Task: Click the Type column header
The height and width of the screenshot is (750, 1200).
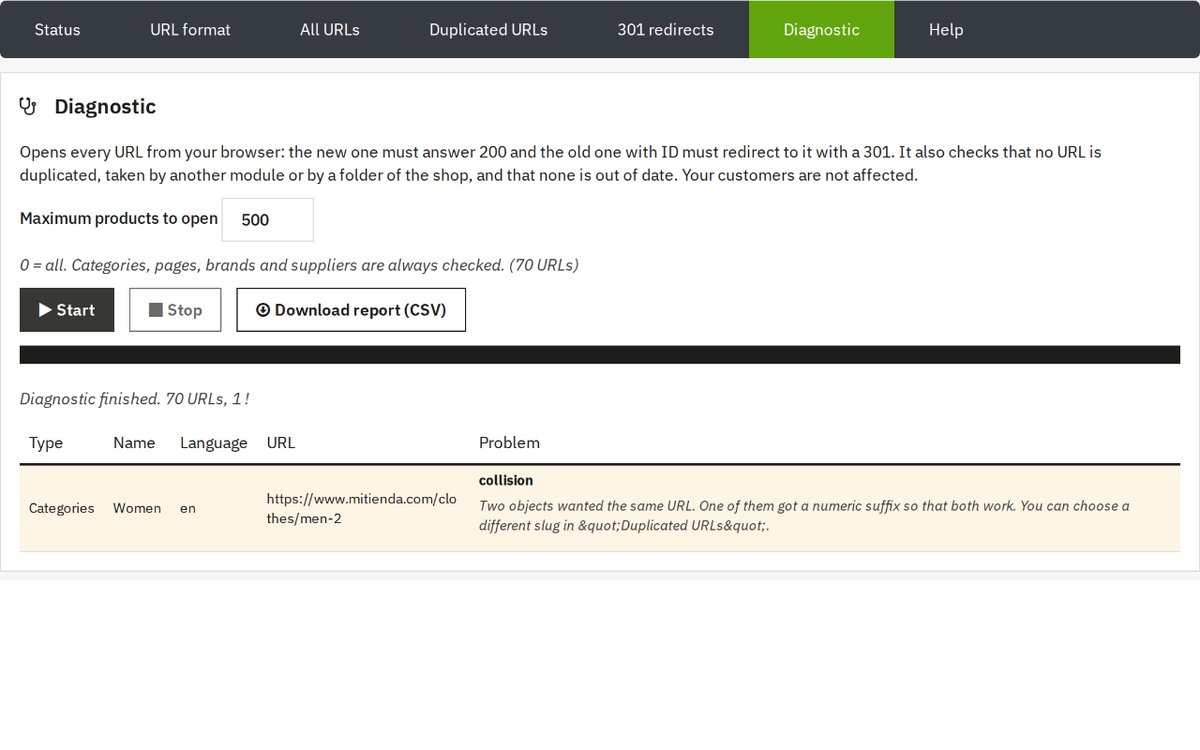Action: [x=46, y=442]
